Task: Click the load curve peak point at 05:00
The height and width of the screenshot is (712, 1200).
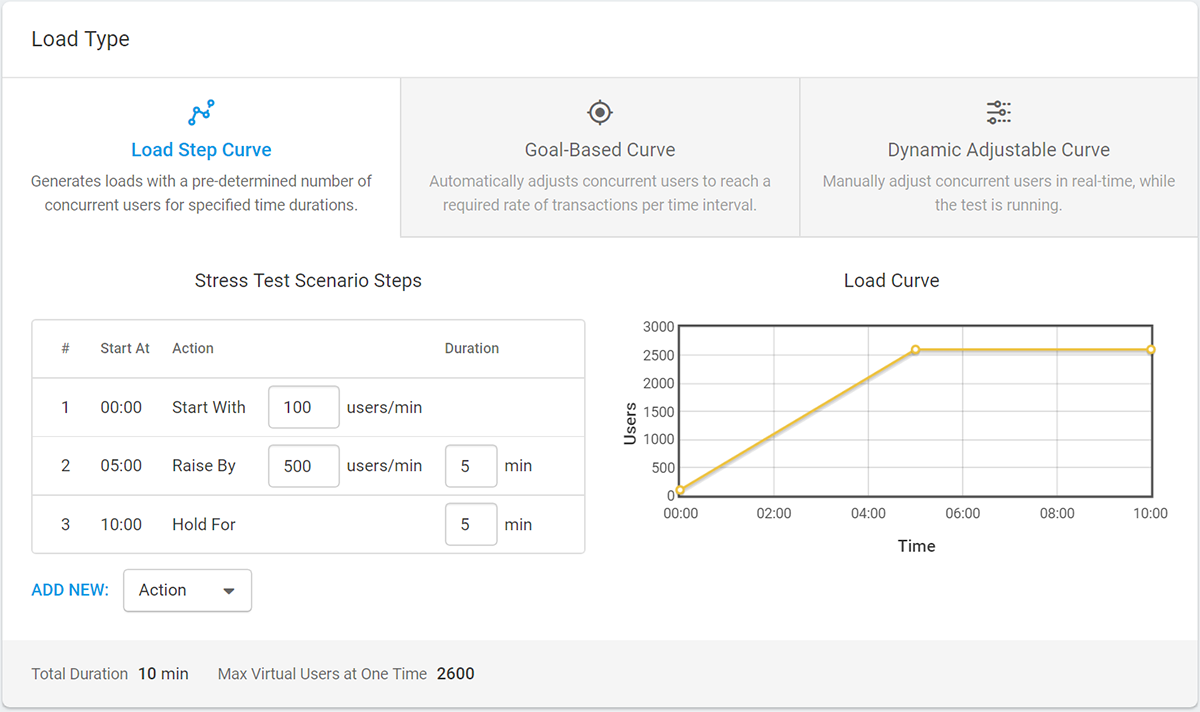Action: [915, 350]
